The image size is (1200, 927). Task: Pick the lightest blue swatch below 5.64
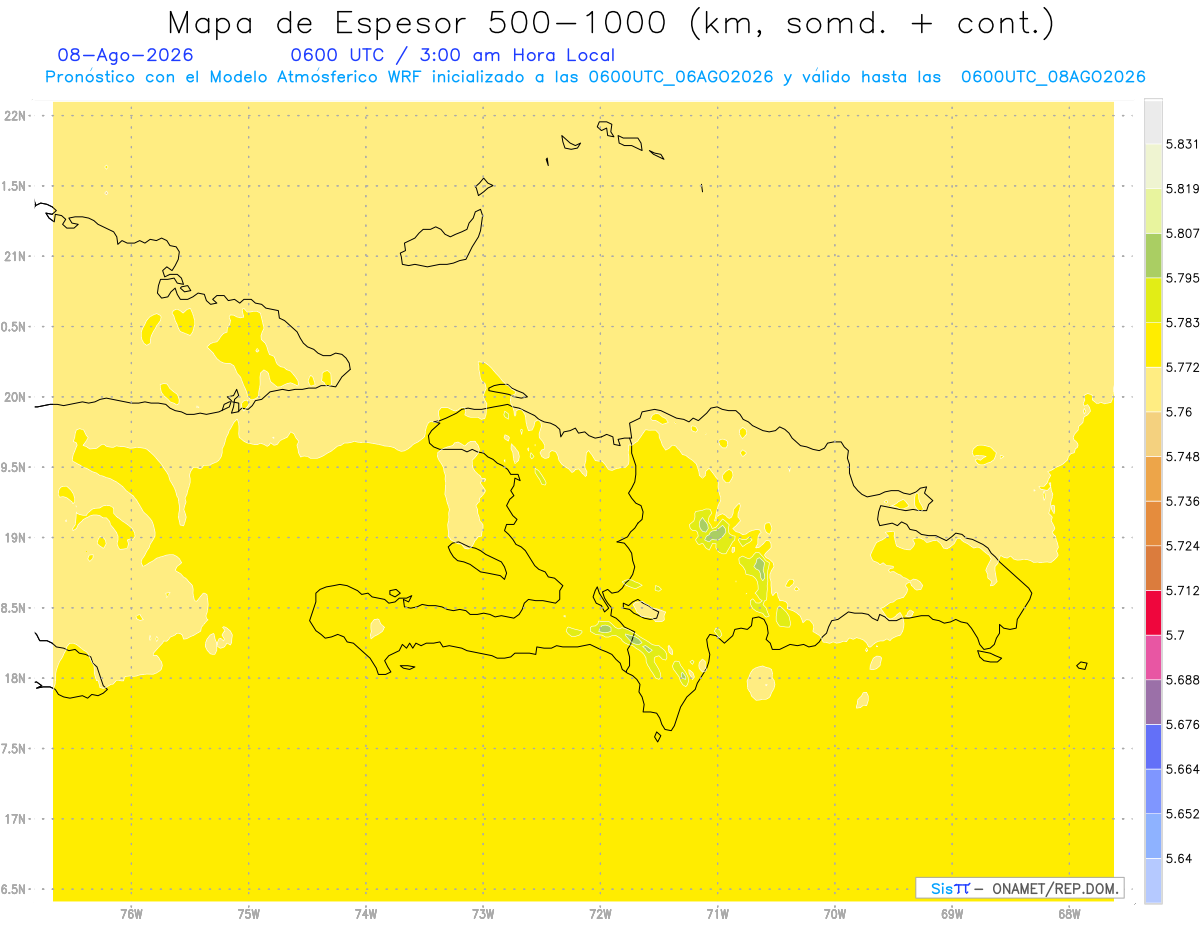pyautogui.click(x=1153, y=880)
